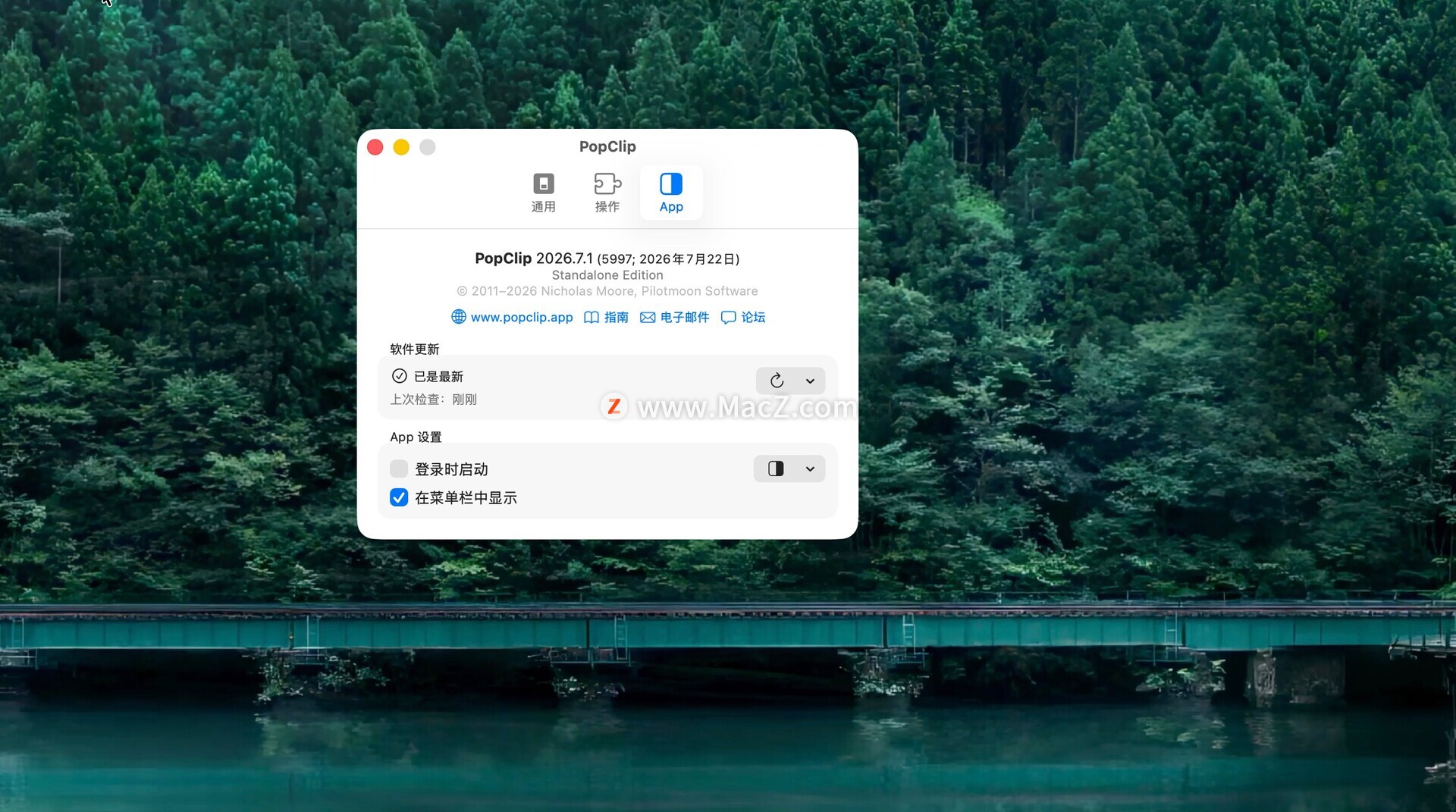This screenshot has height=812, width=1456.
Task: Switch to the 通用 tab
Action: point(543,193)
